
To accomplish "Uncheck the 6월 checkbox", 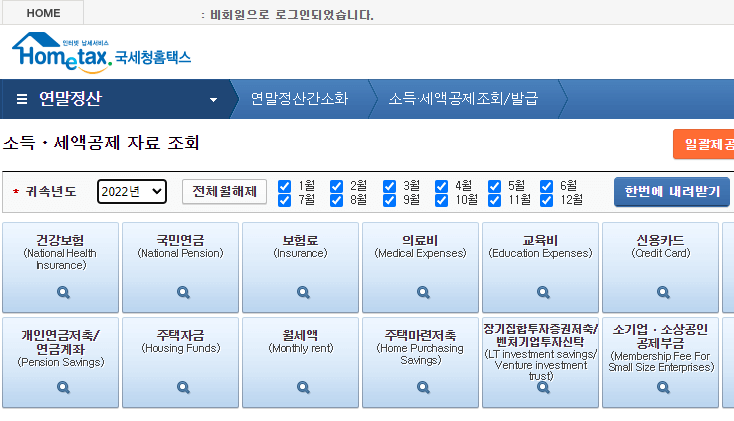I will 546,186.
